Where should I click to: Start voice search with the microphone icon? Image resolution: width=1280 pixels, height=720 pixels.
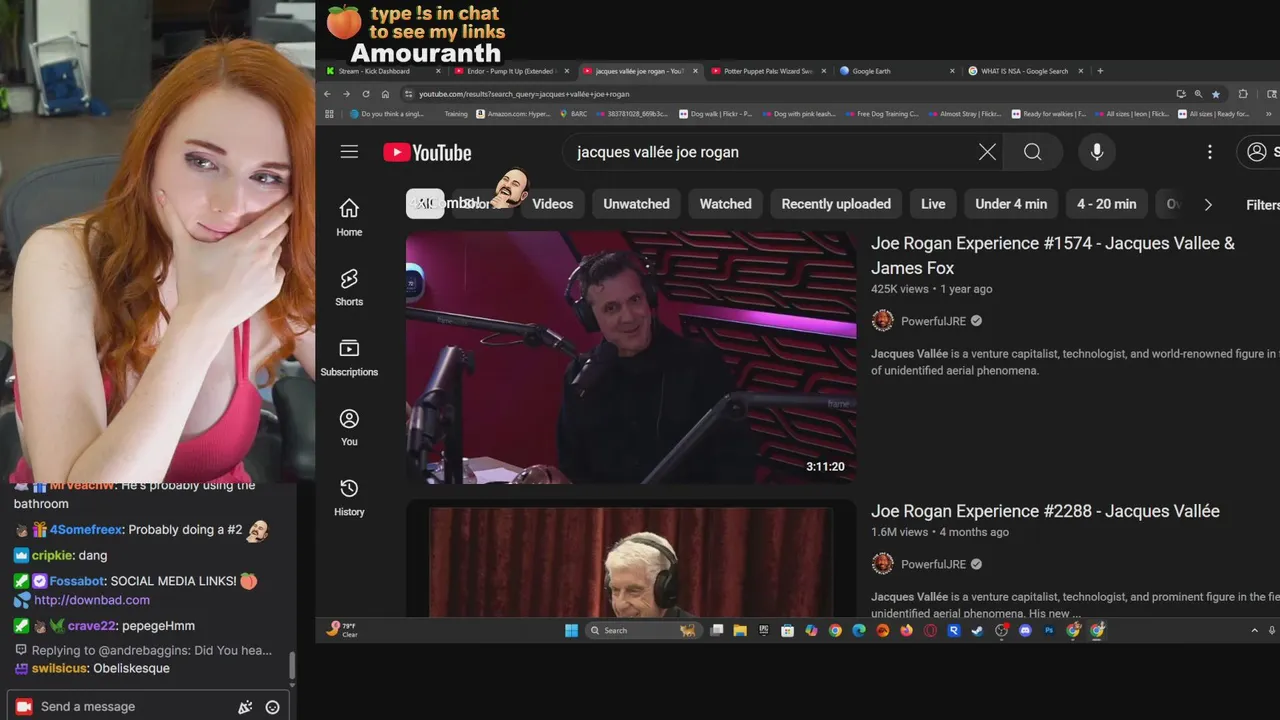coord(1097,152)
